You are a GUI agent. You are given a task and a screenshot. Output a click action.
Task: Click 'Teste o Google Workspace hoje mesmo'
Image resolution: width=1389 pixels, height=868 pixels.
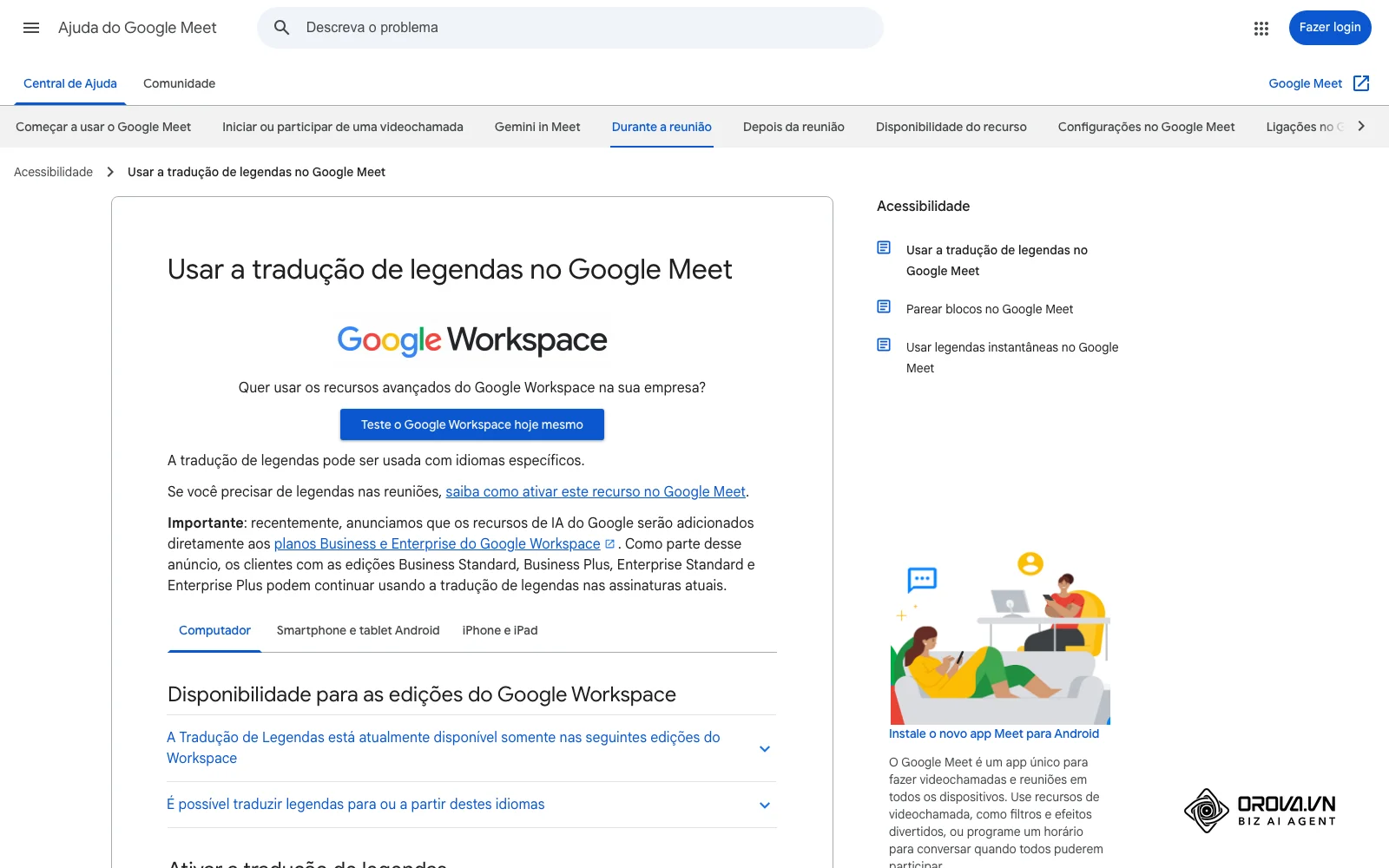[x=472, y=424]
